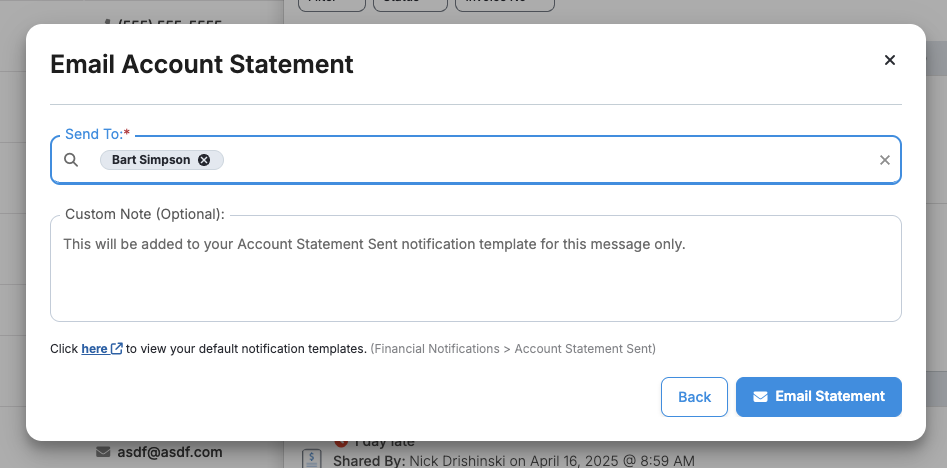The image size is (947, 468).
Task: Click the external-link icon next to here
Action: (x=117, y=348)
